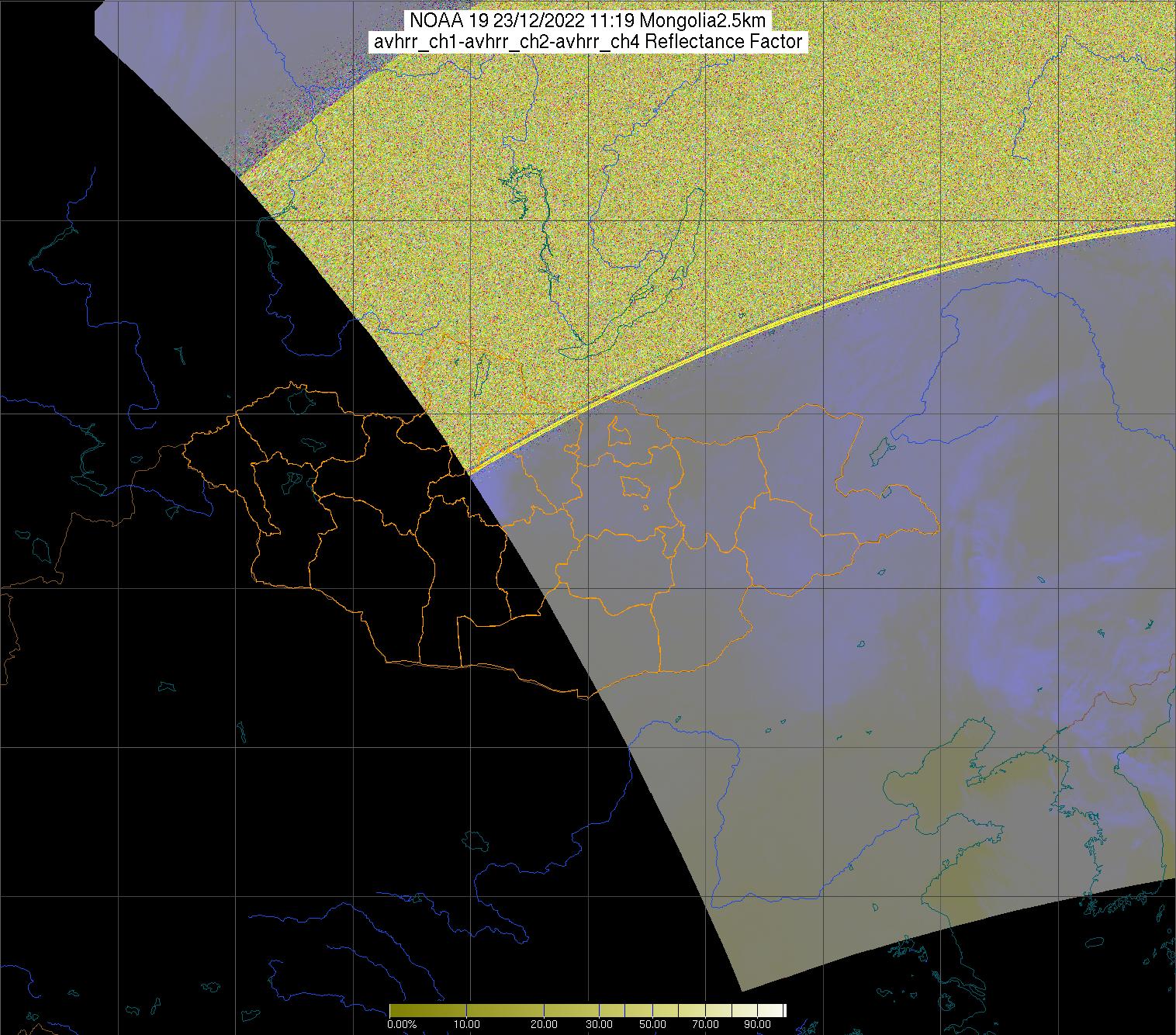Image resolution: width=1176 pixels, height=1035 pixels.
Task: Select the 90.00 label on the color bar
Action: (757, 1024)
